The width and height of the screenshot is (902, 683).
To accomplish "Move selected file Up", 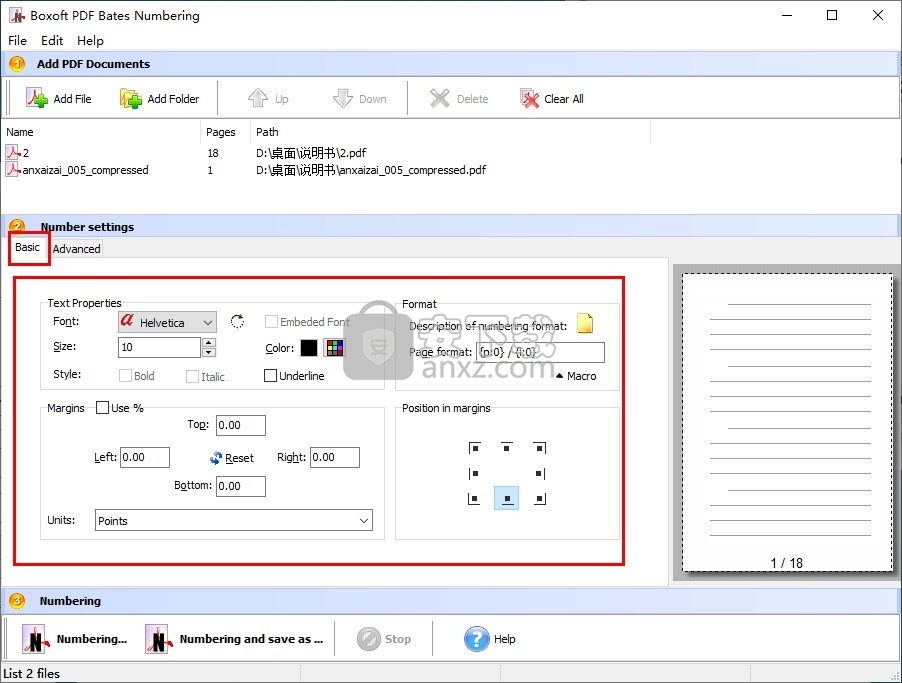I will tap(268, 98).
